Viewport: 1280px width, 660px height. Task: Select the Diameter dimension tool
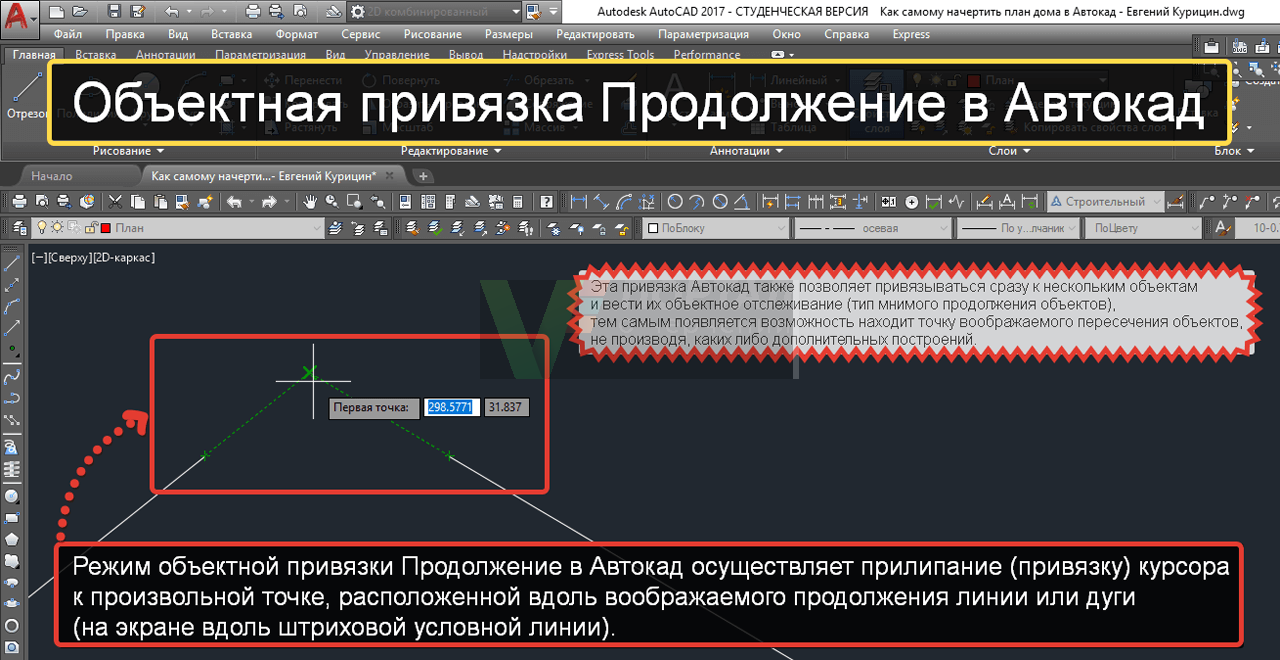pos(720,201)
